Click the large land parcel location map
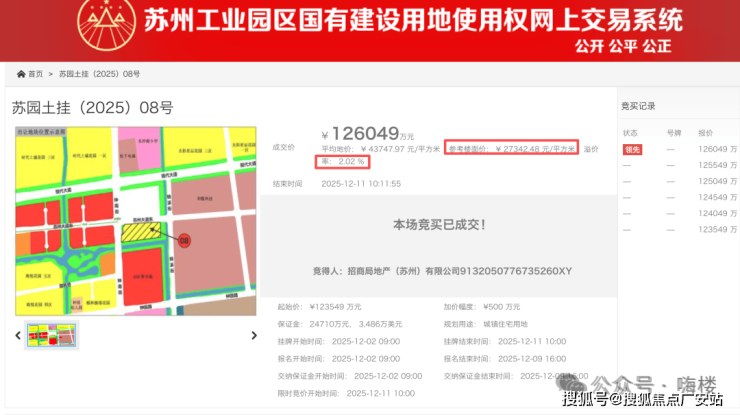 coord(136,220)
